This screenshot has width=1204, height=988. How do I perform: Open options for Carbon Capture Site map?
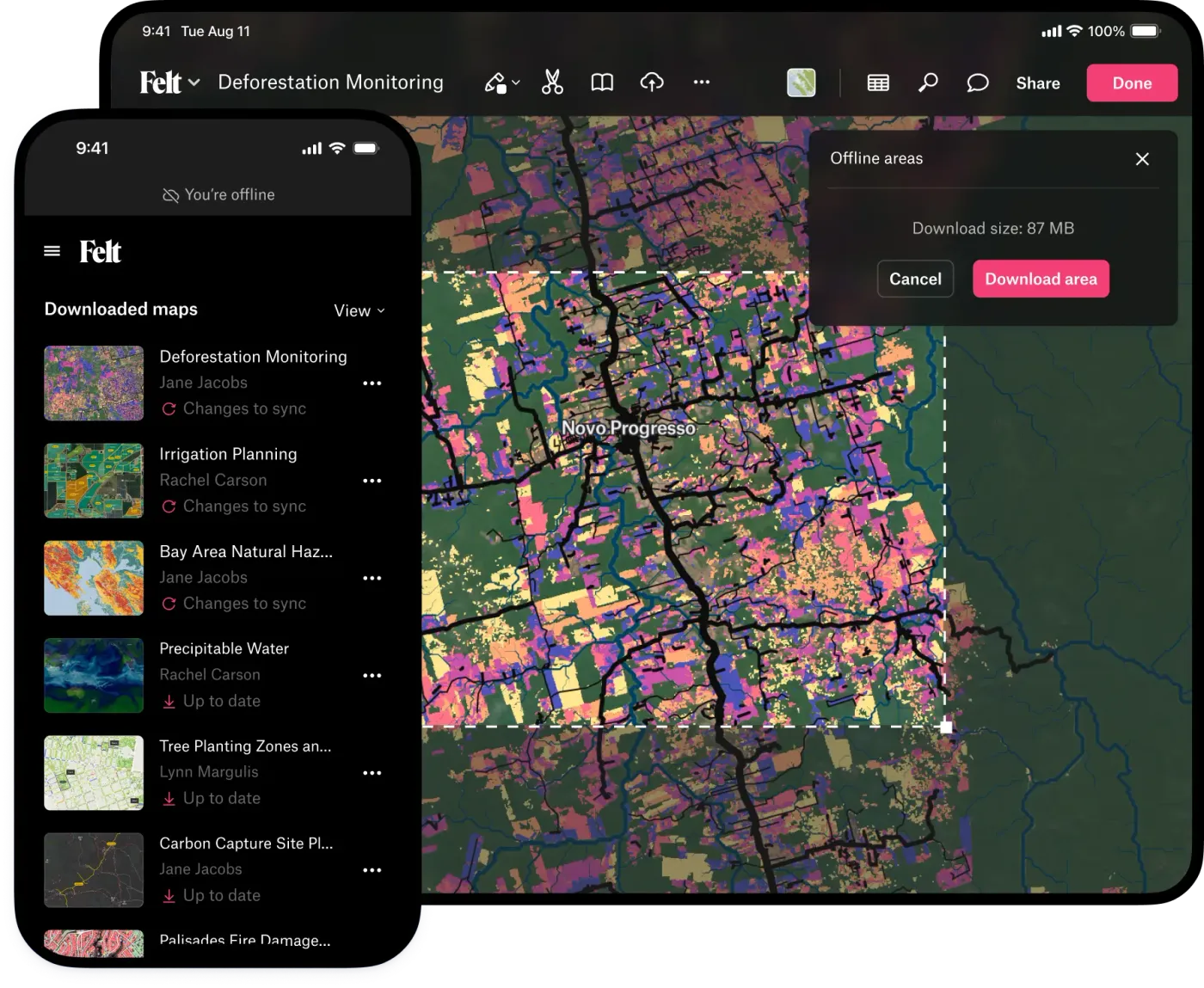pyautogui.click(x=372, y=870)
